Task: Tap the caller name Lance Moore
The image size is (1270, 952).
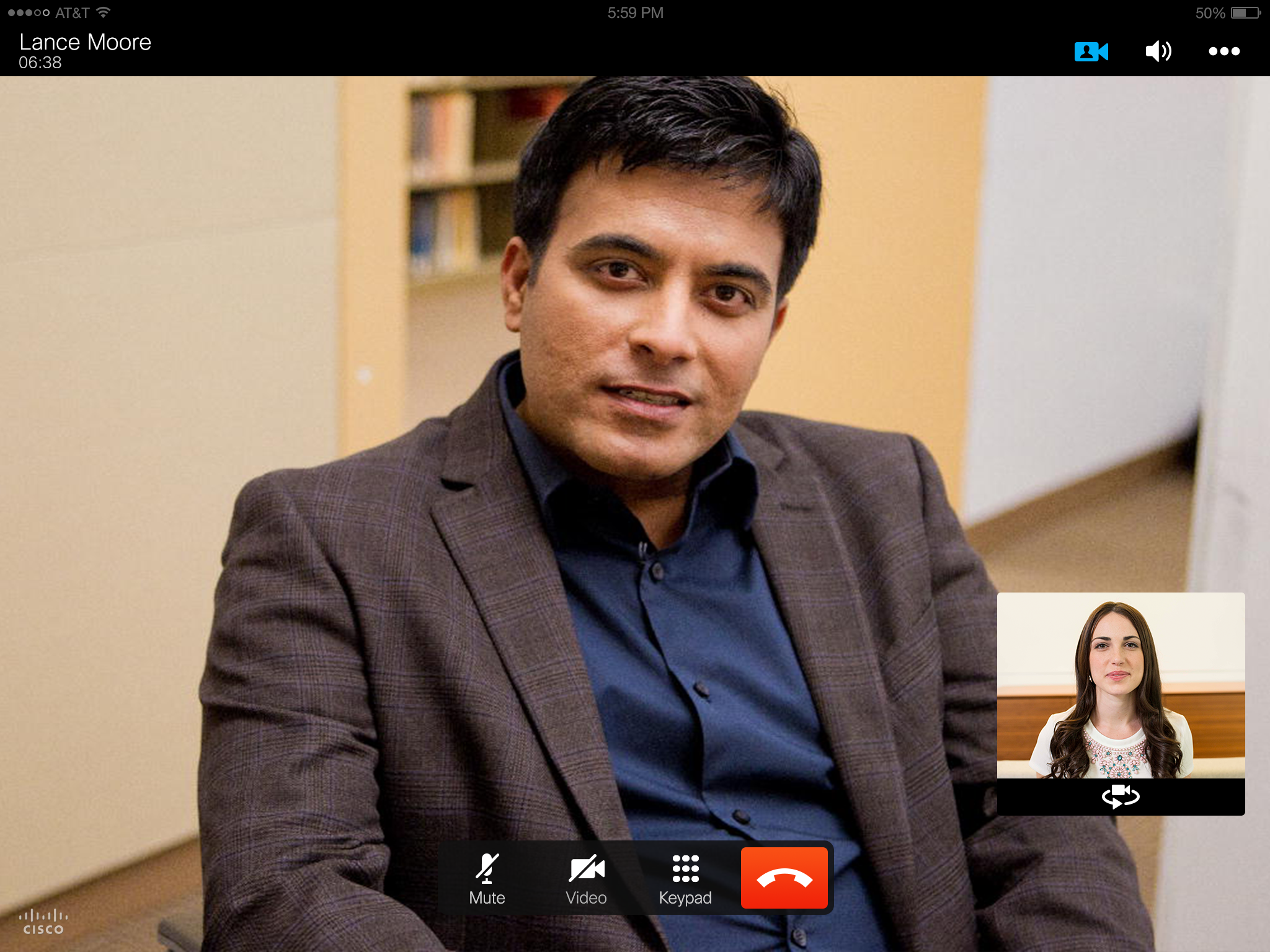Action: pyautogui.click(x=86, y=42)
